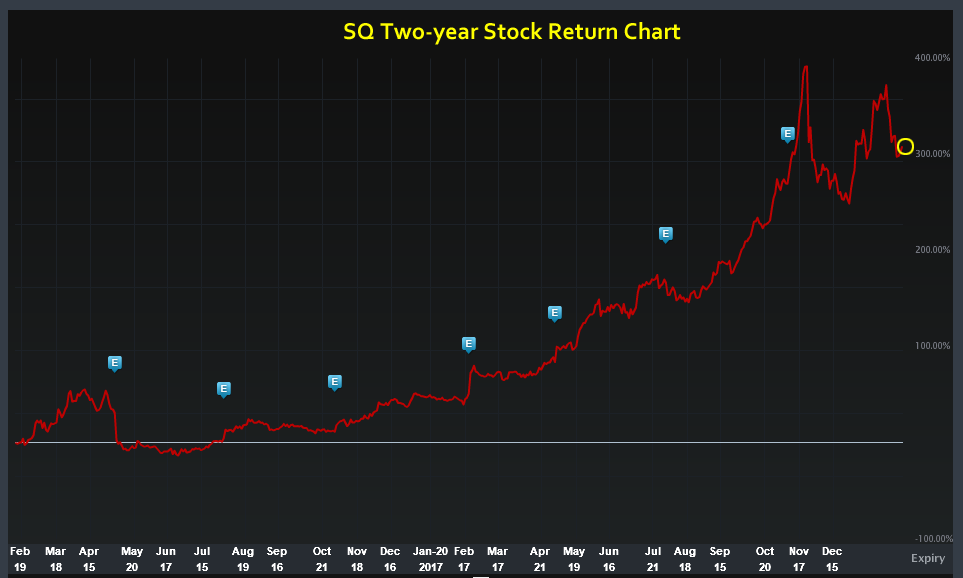Select the "Mar 18" date label

(55, 559)
